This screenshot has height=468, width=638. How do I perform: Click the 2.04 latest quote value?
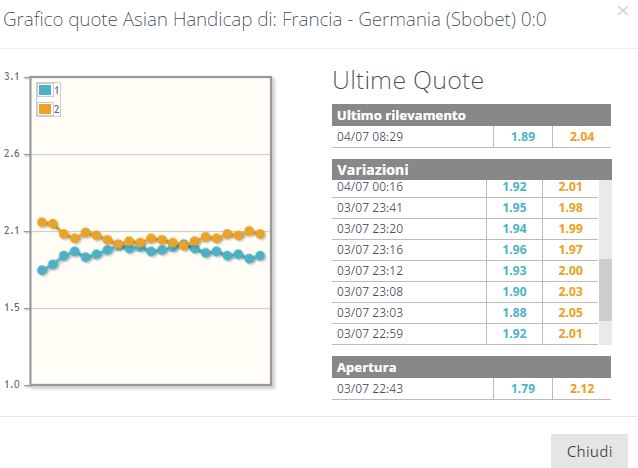tap(582, 137)
